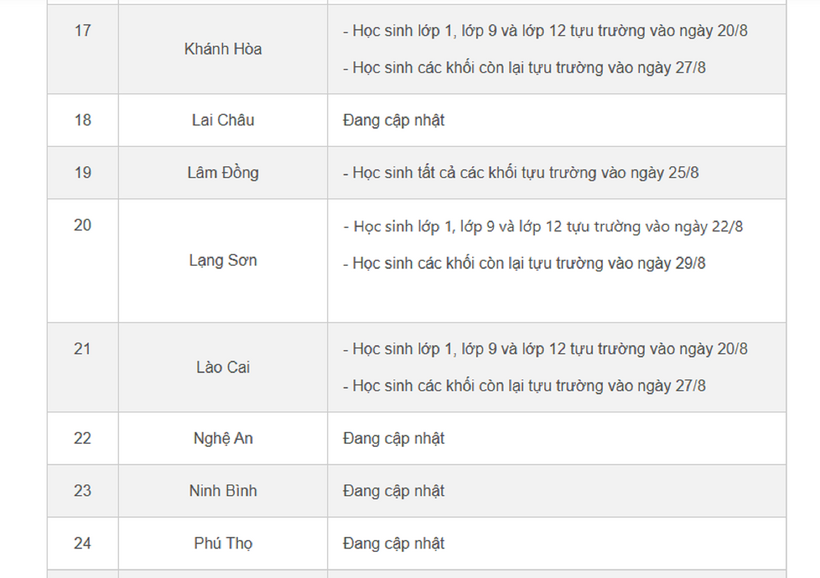
Task: Click "Đang cập nhật" in Ninh Bình row
Action: 393,491
